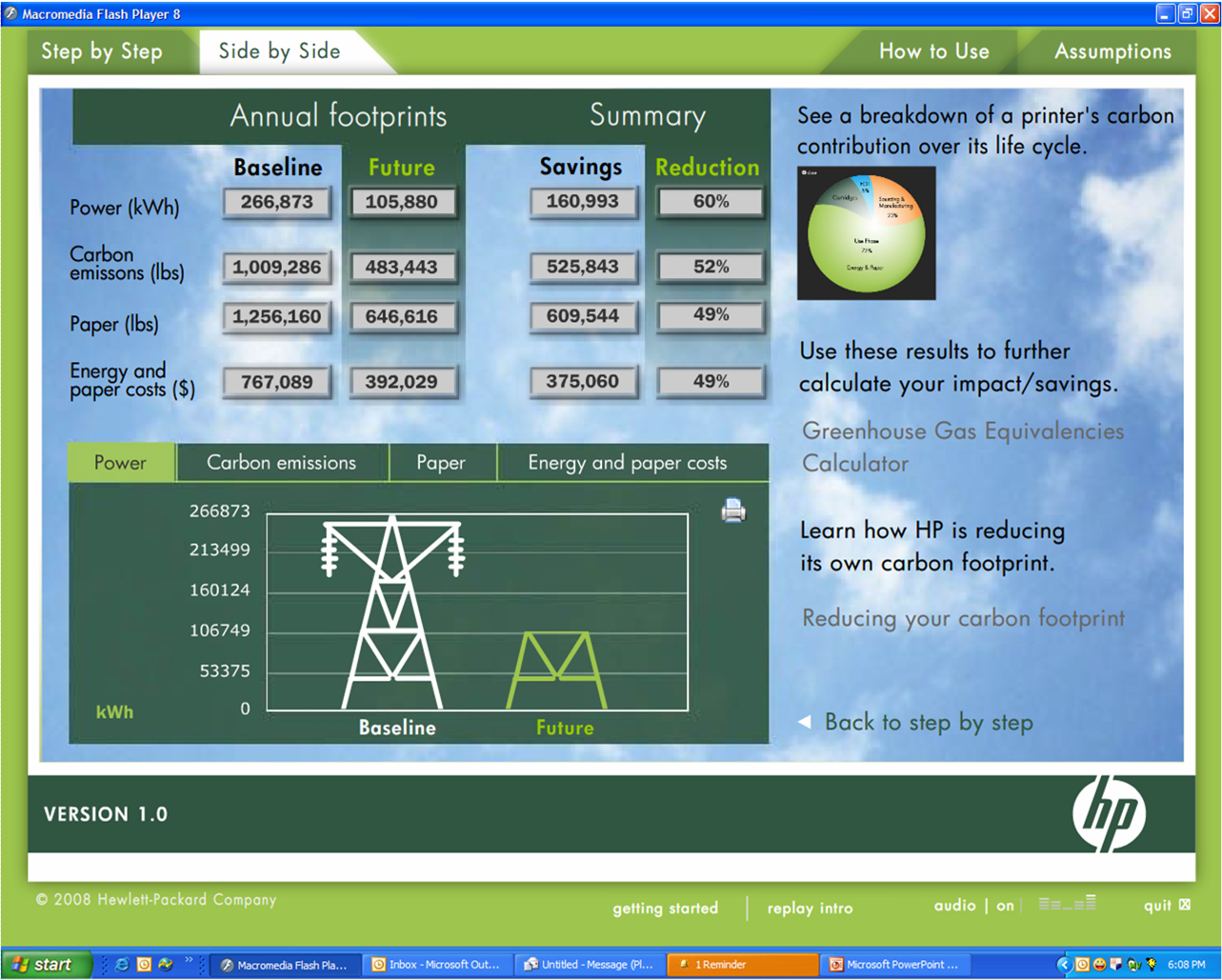
Task: Show the Power chart tab
Action: (x=121, y=463)
